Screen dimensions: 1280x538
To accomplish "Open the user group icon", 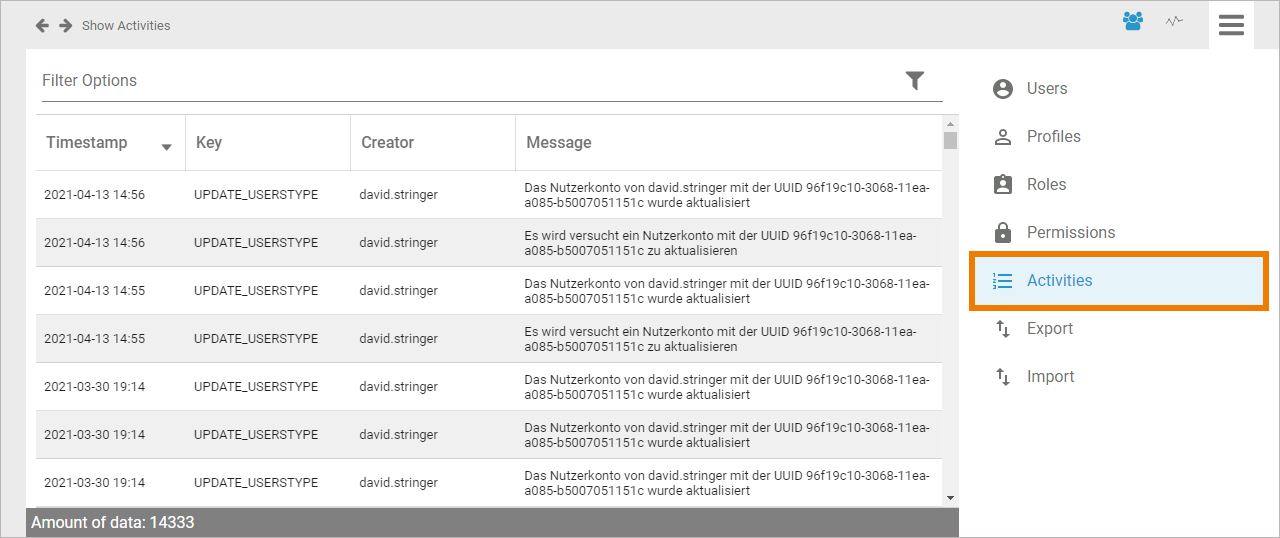I will coord(1133,21).
